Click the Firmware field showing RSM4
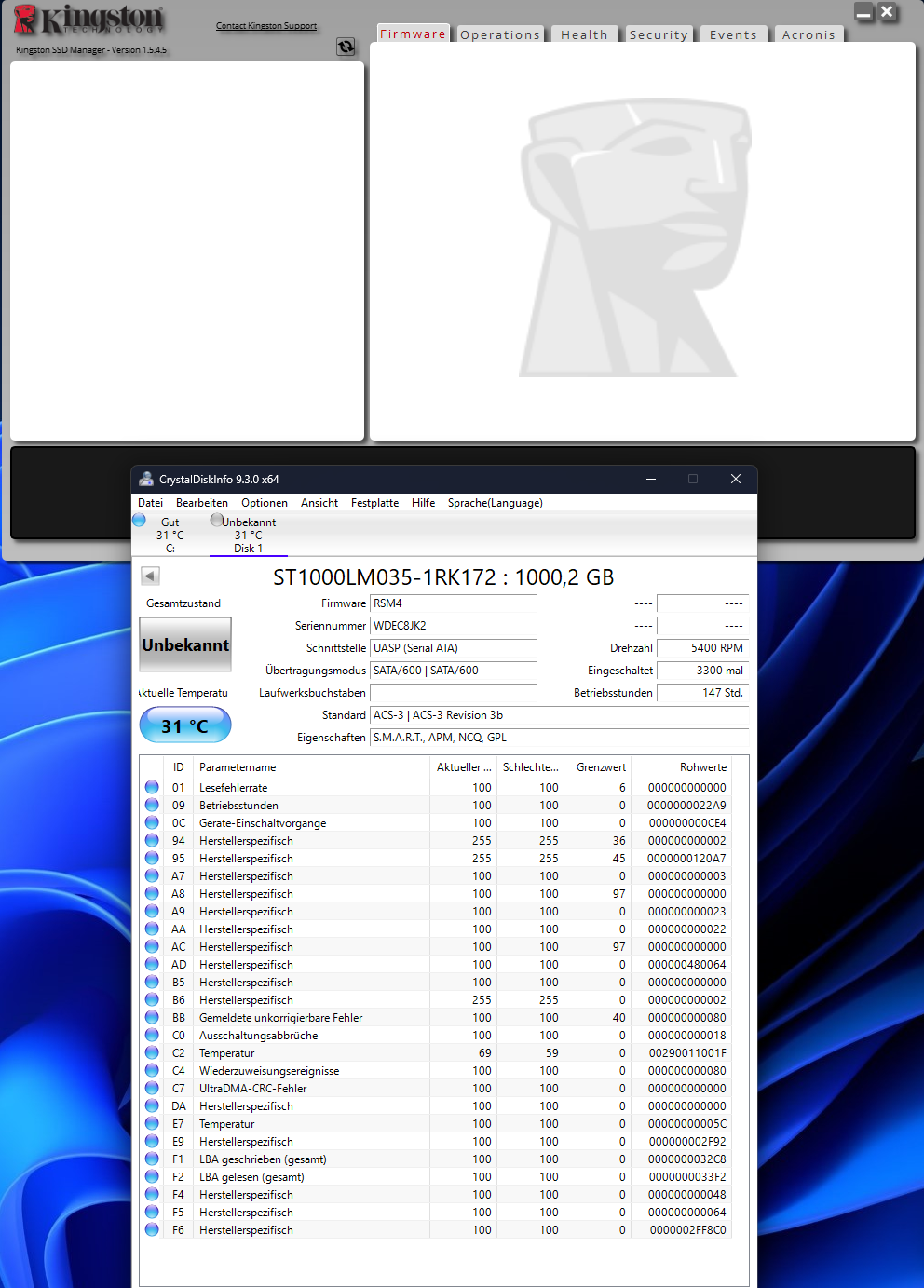This screenshot has height=1288, width=924. coord(454,603)
